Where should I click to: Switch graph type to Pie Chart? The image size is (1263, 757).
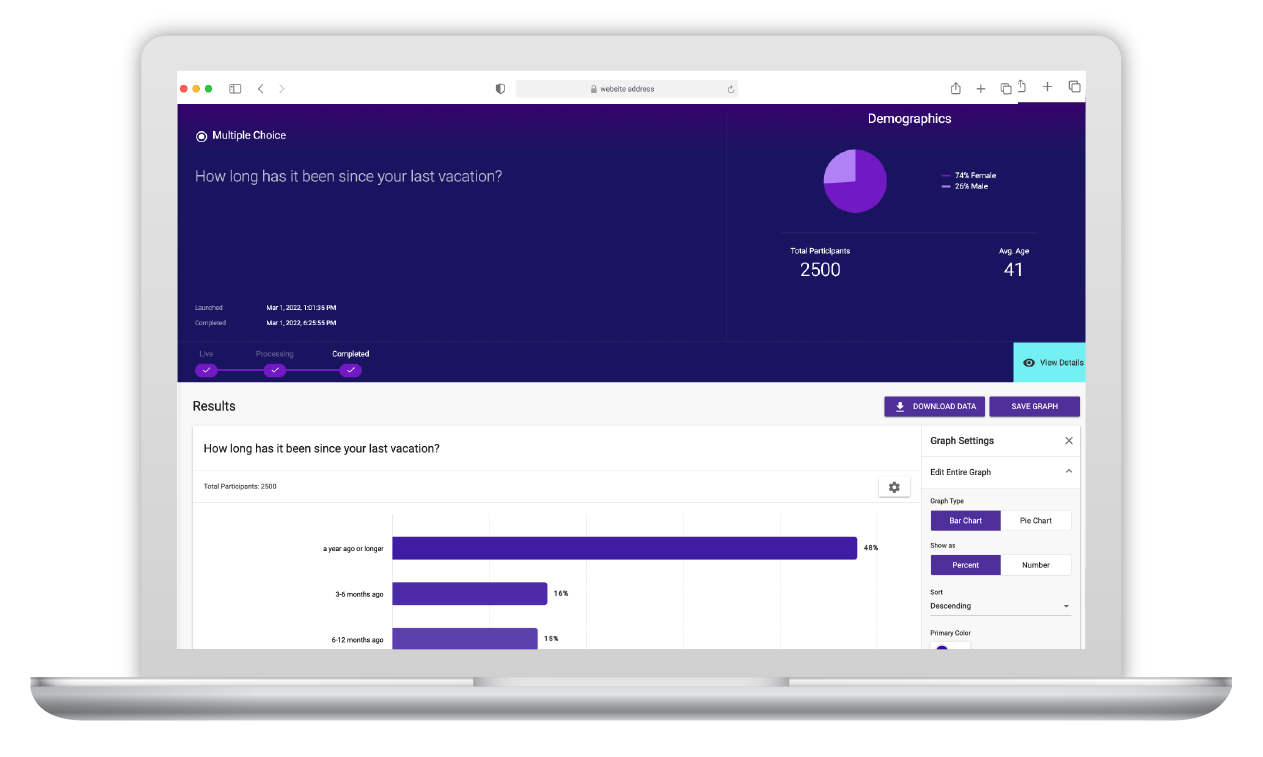click(1036, 521)
